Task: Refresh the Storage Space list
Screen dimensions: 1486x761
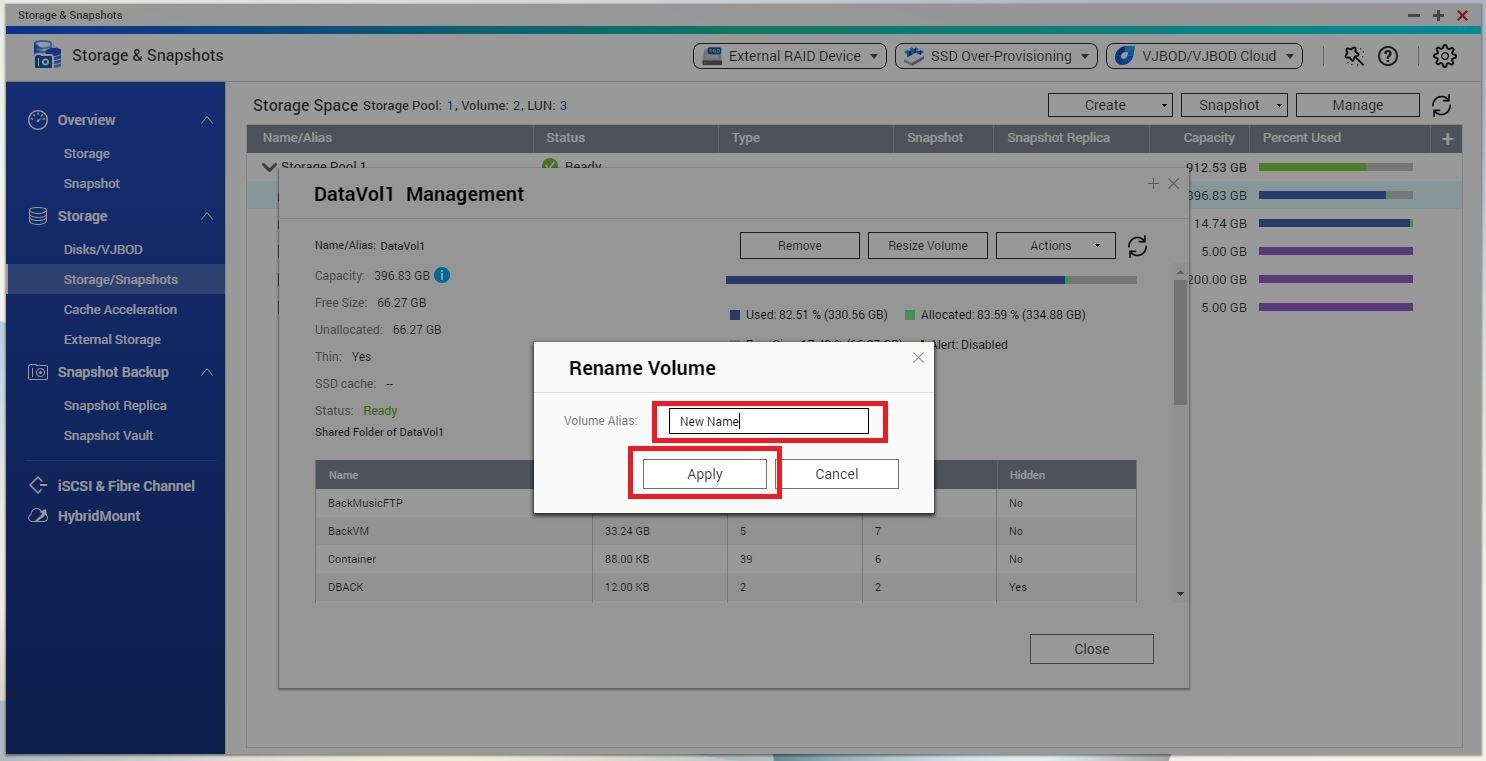Action: (1441, 105)
